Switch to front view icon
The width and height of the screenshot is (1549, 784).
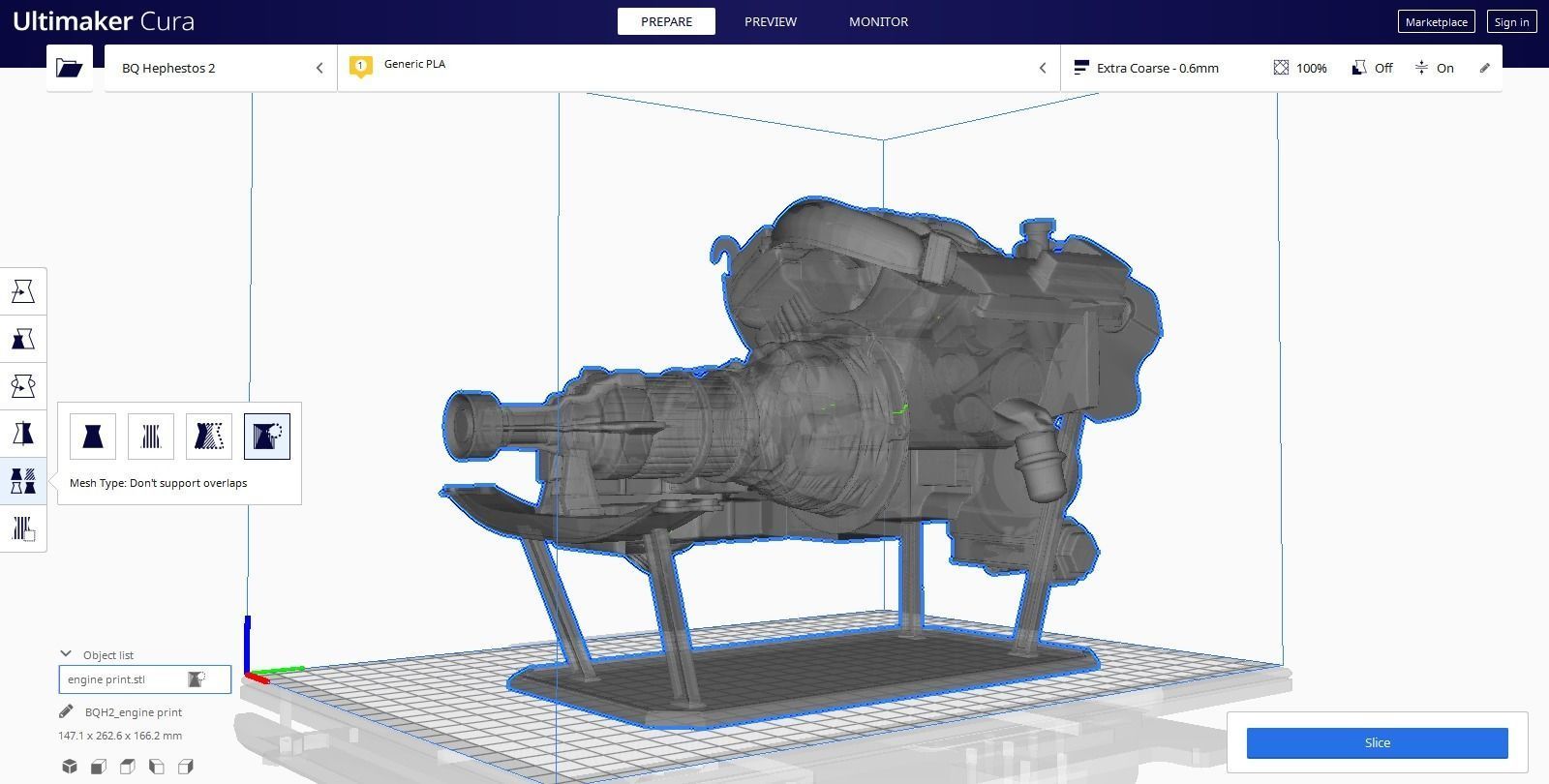coord(99,767)
